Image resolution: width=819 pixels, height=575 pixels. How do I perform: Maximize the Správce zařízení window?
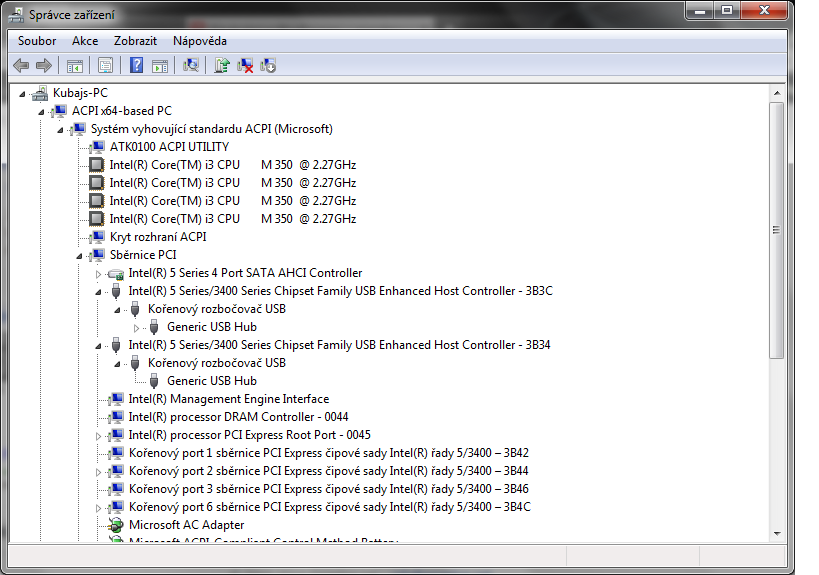click(x=727, y=10)
